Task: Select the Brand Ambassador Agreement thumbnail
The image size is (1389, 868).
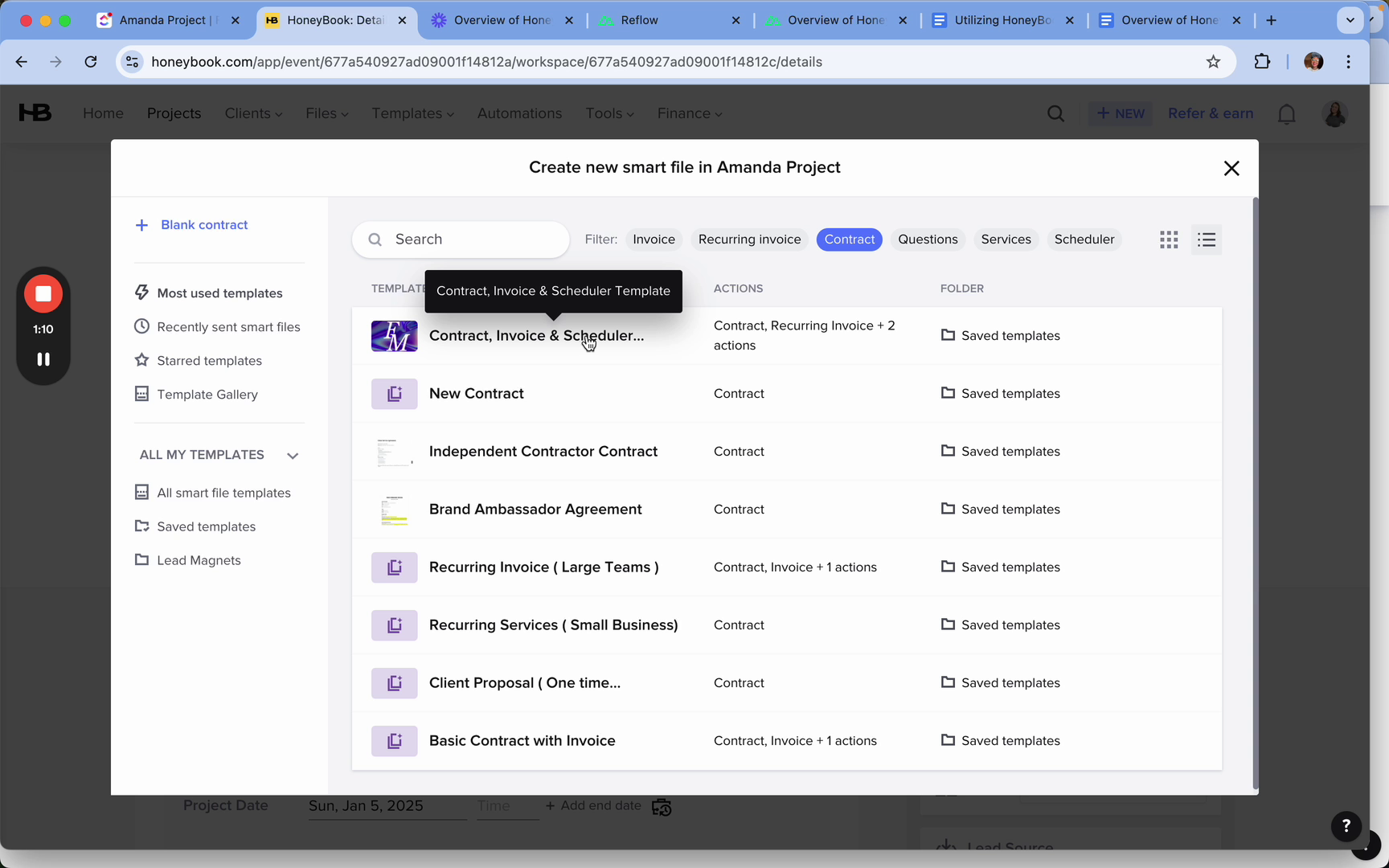Action: click(394, 510)
